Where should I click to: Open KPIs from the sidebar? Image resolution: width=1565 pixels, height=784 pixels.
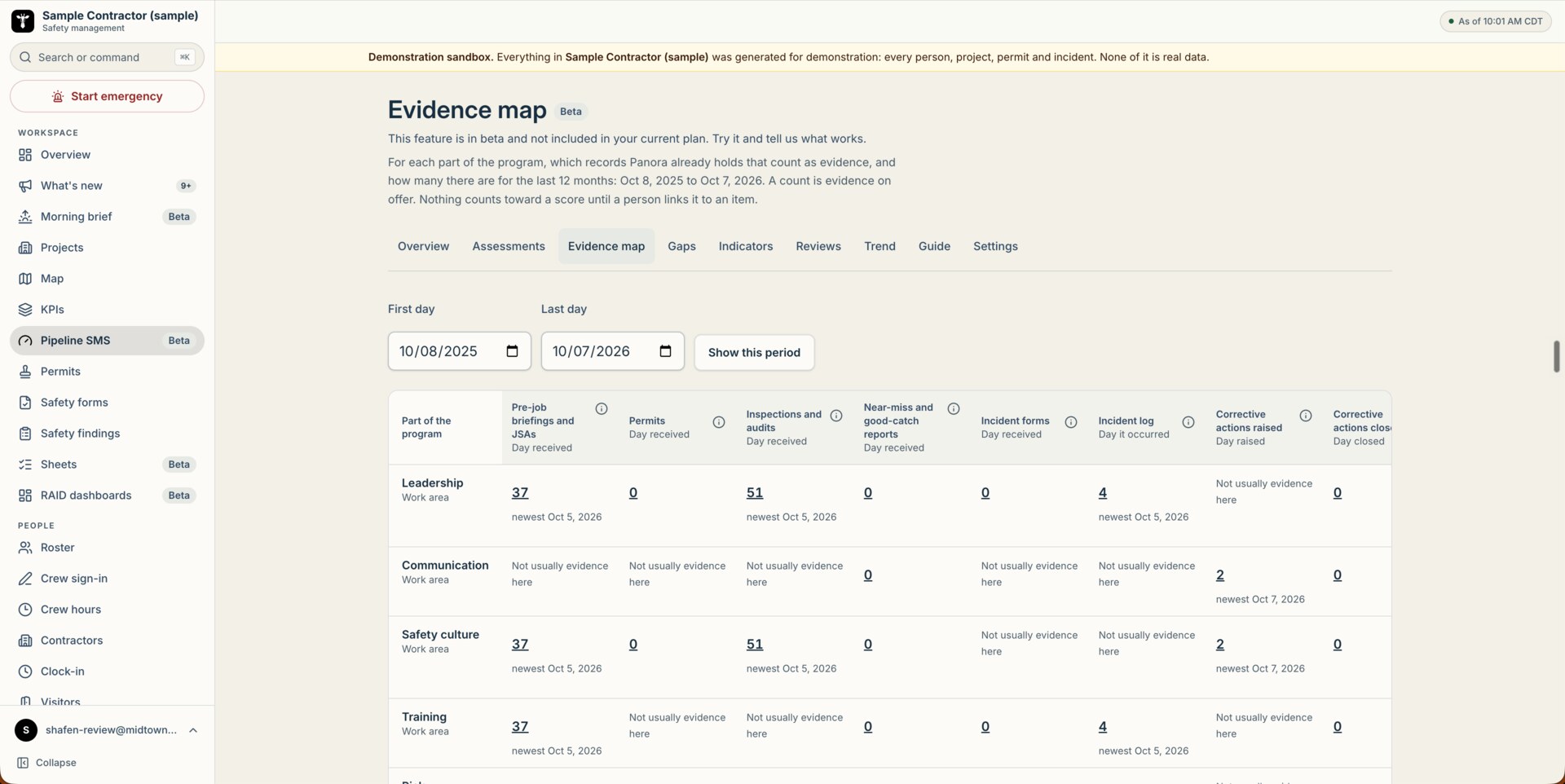tap(107, 310)
